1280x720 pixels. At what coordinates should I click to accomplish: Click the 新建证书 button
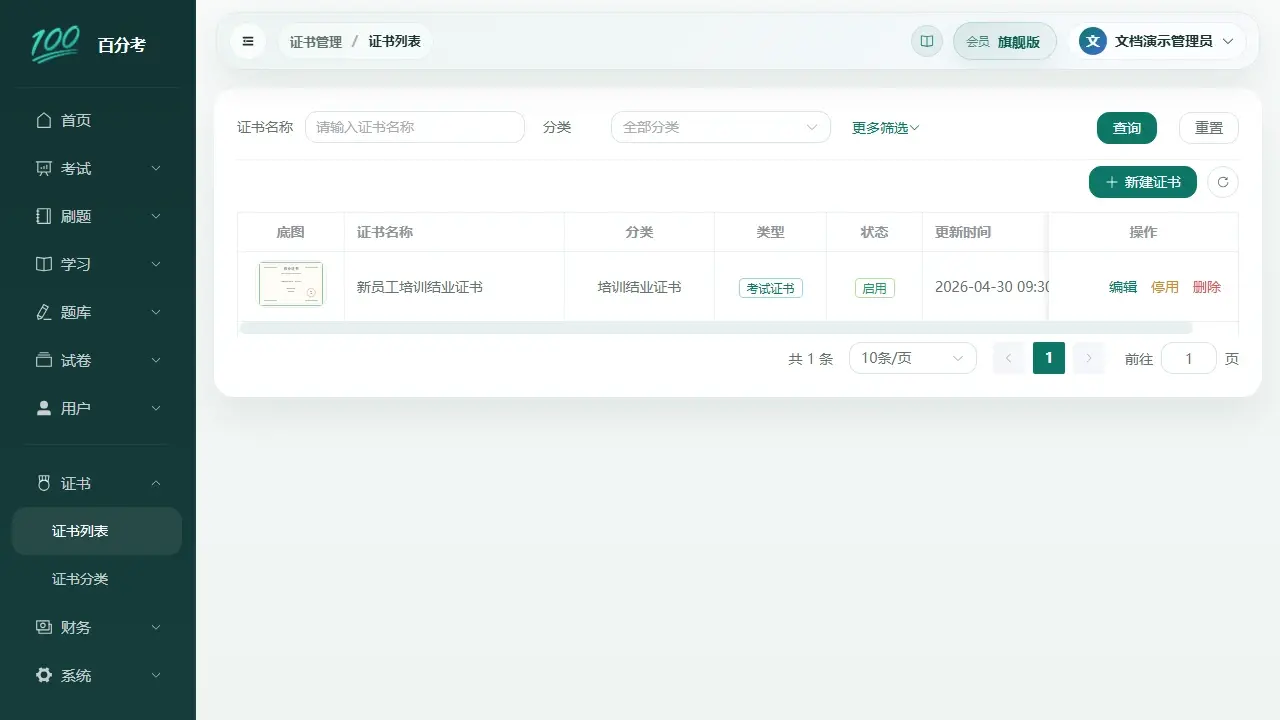(x=1143, y=182)
